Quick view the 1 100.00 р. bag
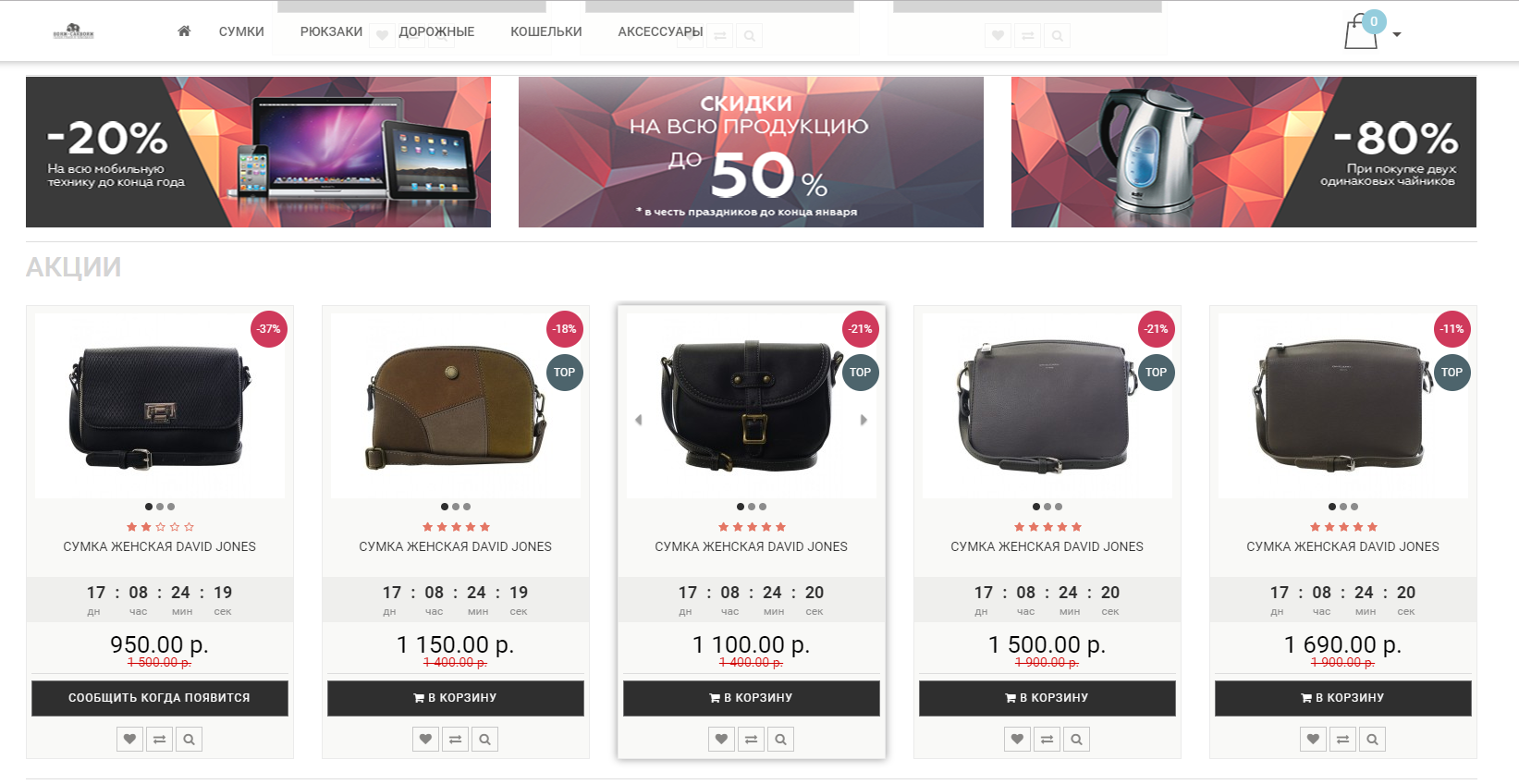This screenshot has width=1519, height=784. pos(781,740)
